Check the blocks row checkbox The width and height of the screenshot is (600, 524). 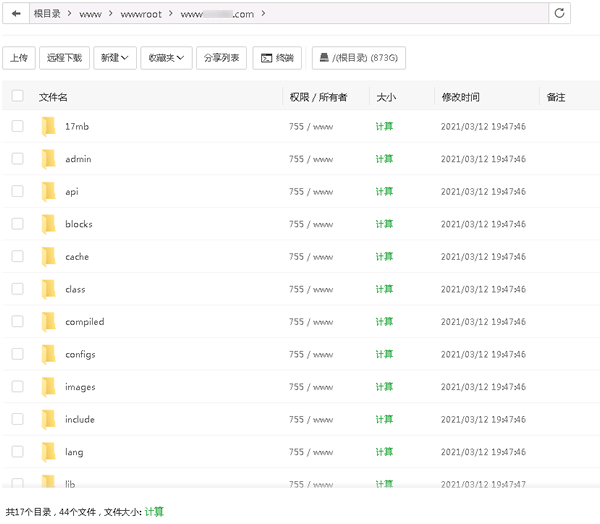click(17, 224)
